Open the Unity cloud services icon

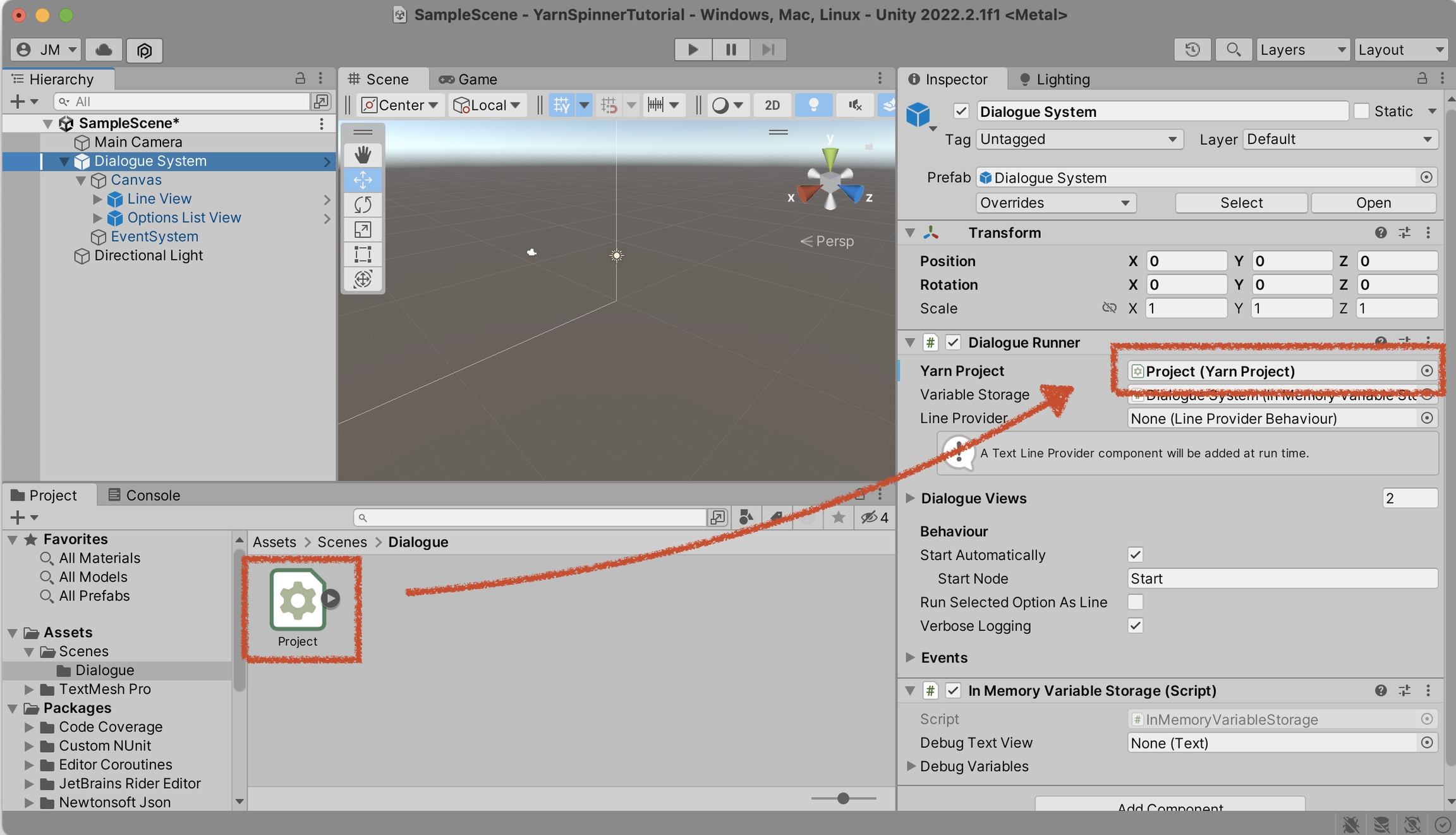(104, 49)
